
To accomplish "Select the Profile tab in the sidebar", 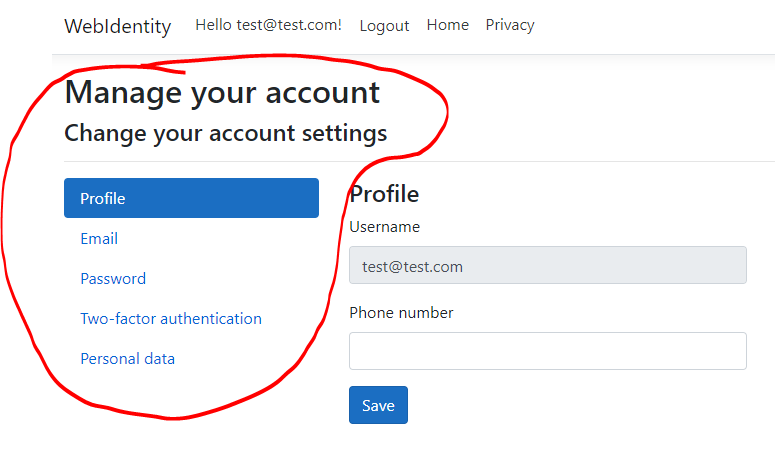I will point(191,198).
